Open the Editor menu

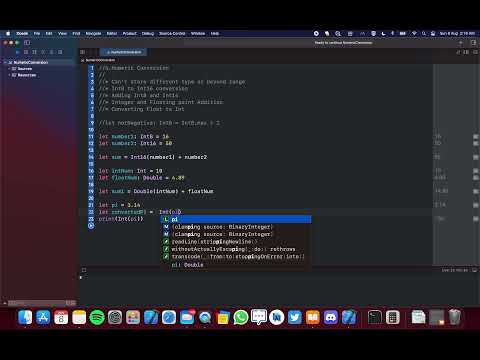112,33
